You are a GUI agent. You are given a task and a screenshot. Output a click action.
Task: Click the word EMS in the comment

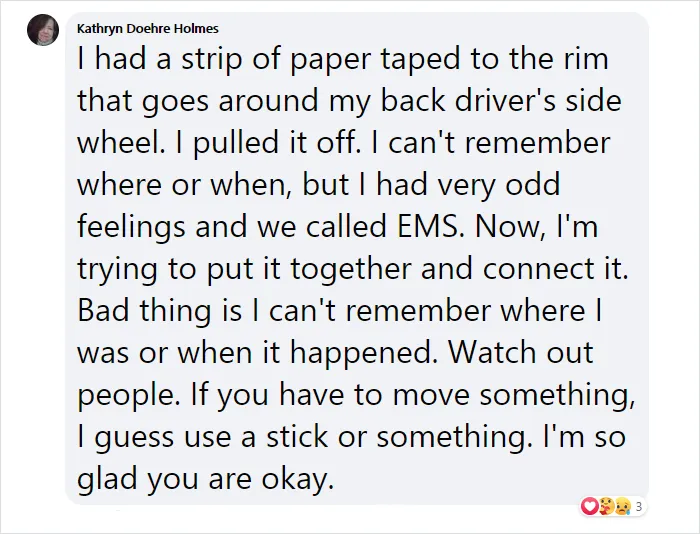click(427, 226)
